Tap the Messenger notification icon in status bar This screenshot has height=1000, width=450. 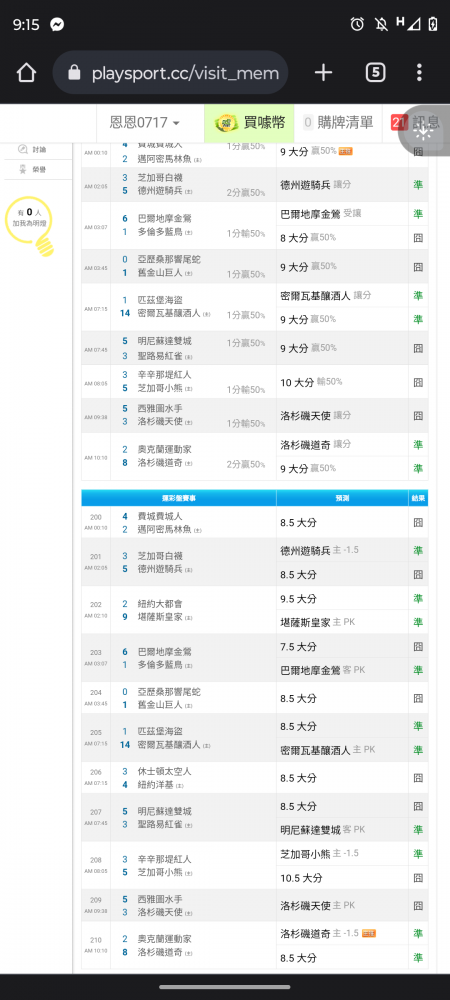click(x=56, y=25)
